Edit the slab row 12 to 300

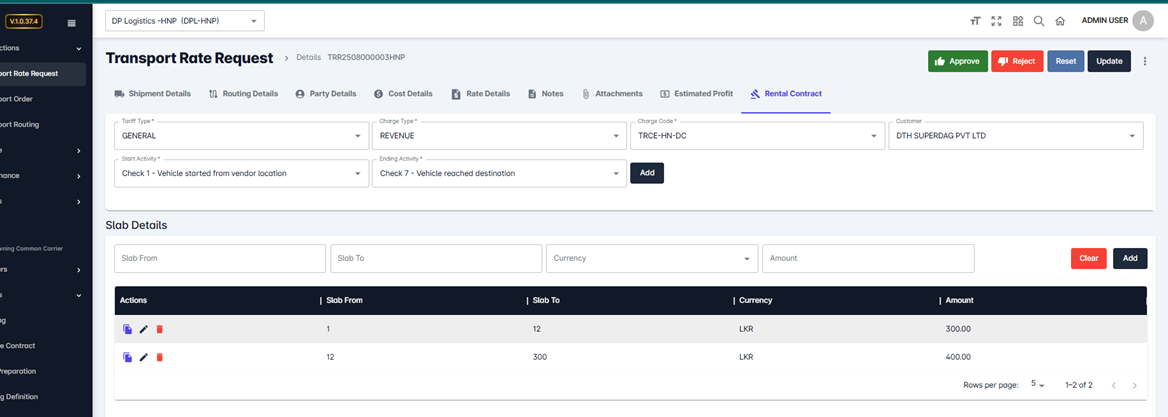click(143, 357)
